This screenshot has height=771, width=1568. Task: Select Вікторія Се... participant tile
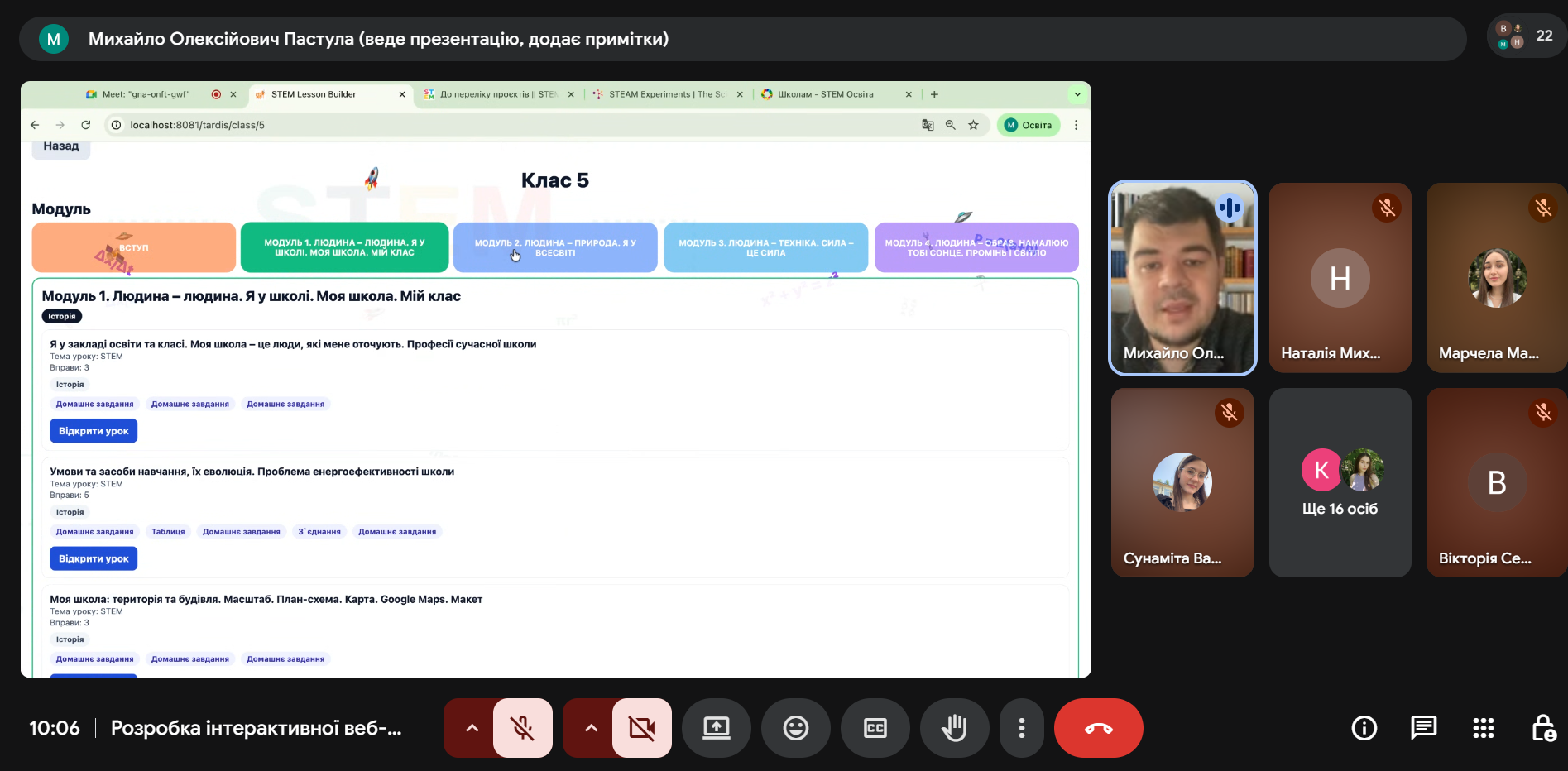(1497, 483)
